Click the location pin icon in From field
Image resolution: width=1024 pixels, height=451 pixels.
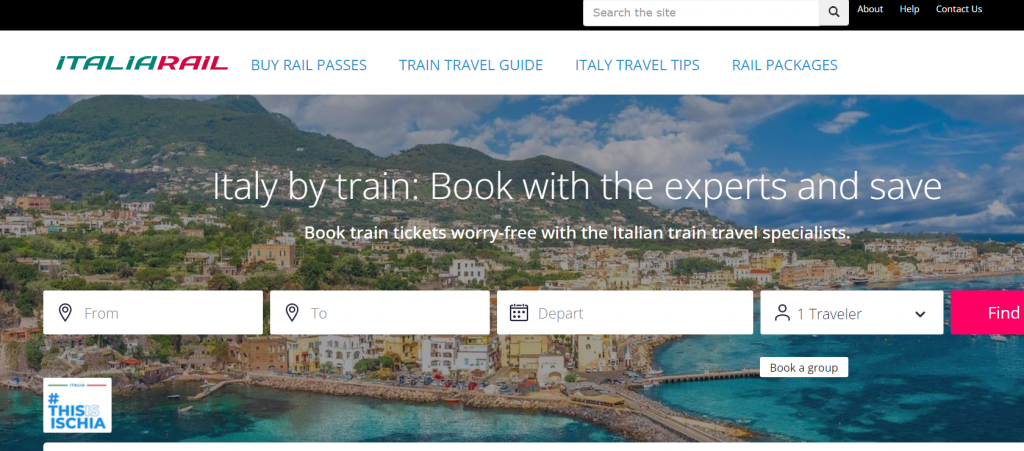[65, 313]
